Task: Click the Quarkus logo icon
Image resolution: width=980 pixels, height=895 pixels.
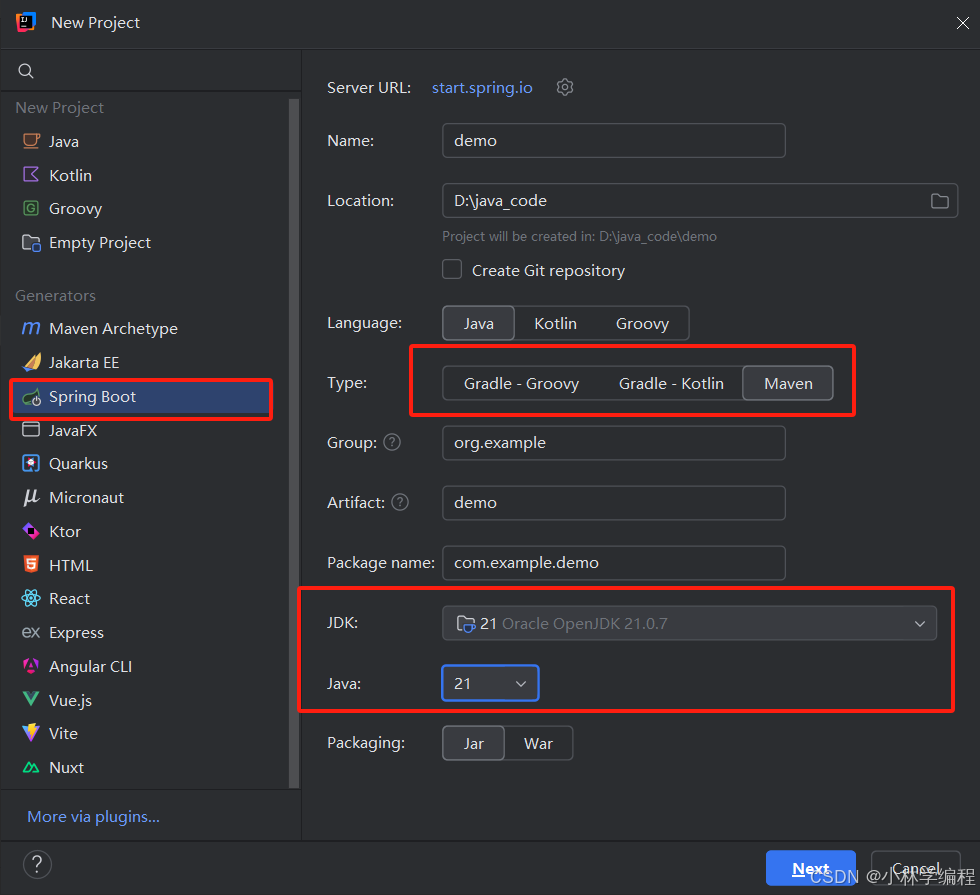Action: [x=31, y=463]
